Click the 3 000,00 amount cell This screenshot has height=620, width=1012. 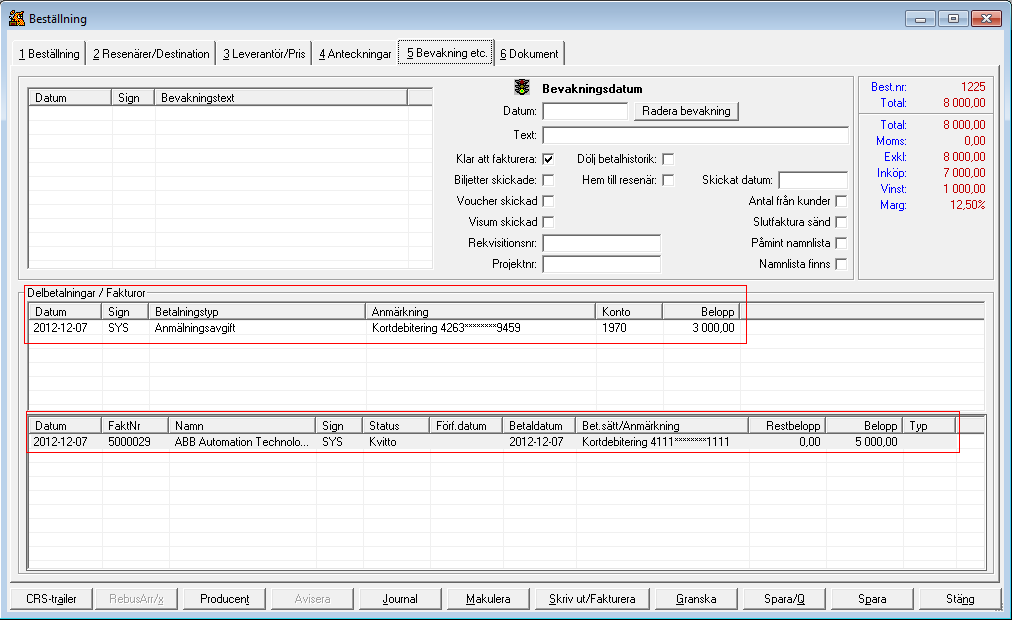click(713, 328)
